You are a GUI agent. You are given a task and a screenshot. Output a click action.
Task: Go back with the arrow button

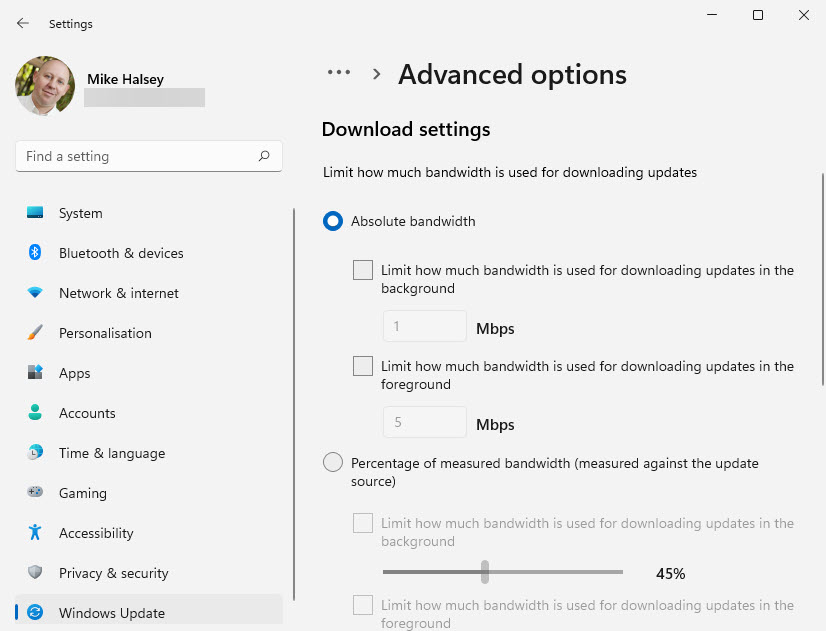[23, 23]
